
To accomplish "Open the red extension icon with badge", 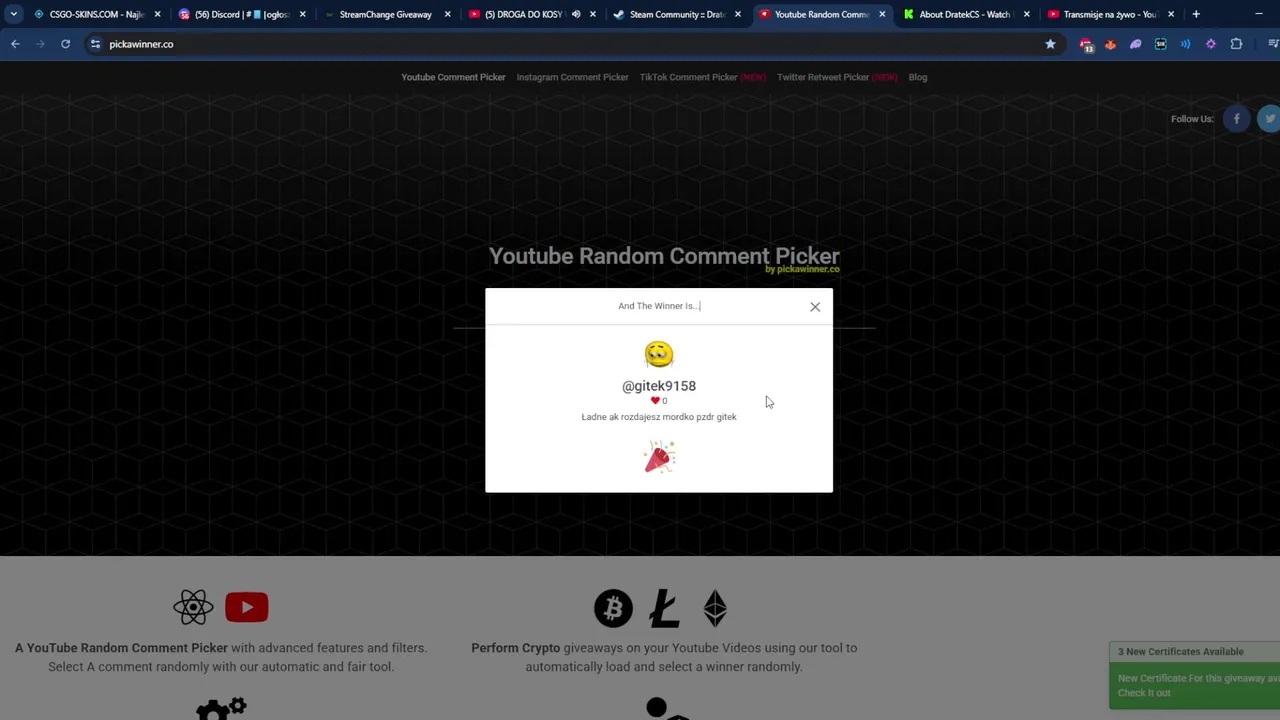I will pyautogui.click(x=1086, y=44).
